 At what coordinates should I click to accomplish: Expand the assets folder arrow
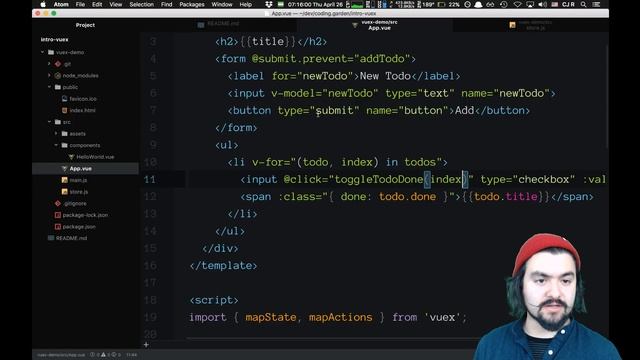click(x=56, y=133)
